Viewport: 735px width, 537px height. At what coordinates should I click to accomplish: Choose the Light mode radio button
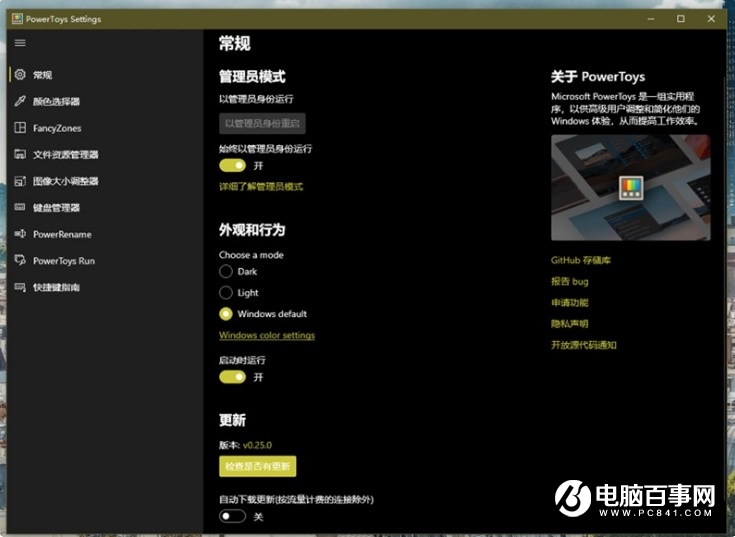click(x=226, y=292)
